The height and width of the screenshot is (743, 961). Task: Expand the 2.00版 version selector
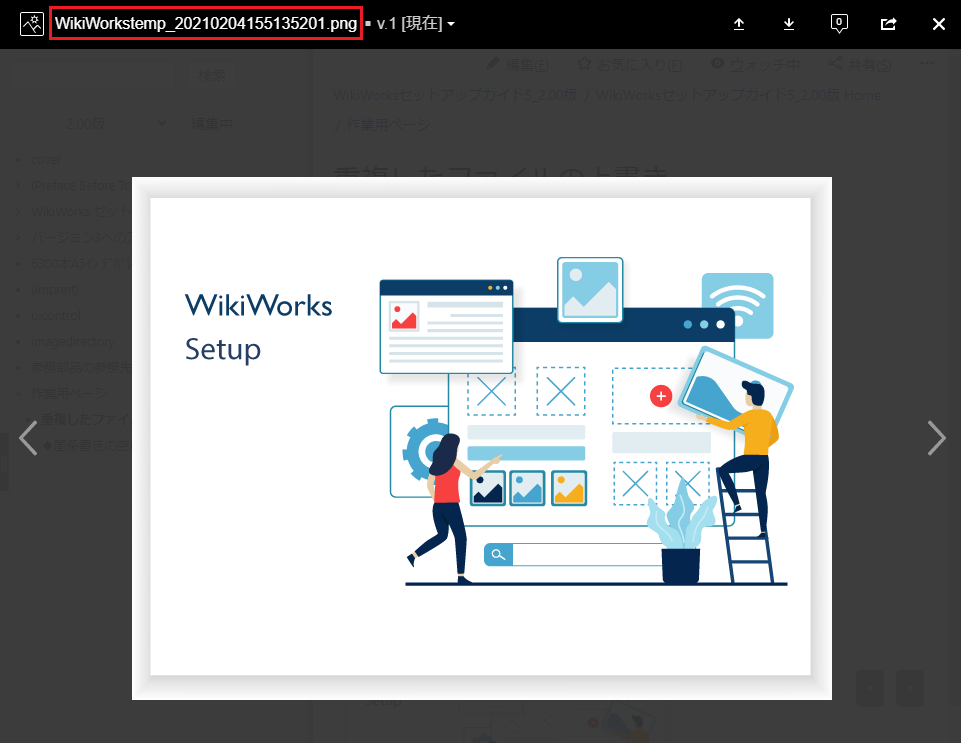click(x=115, y=124)
